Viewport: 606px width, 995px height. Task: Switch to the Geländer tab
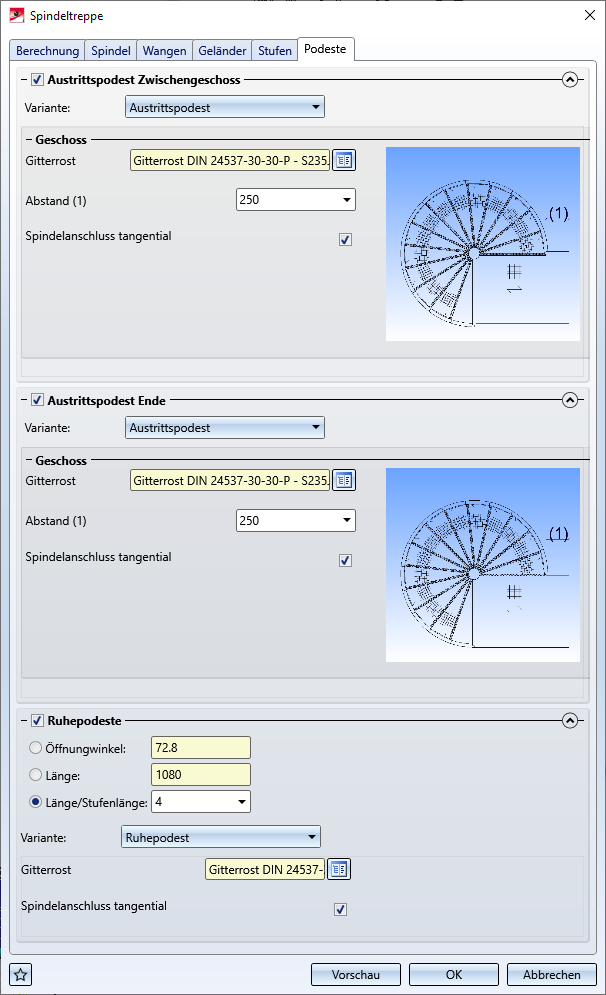pyautogui.click(x=223, y=50)
